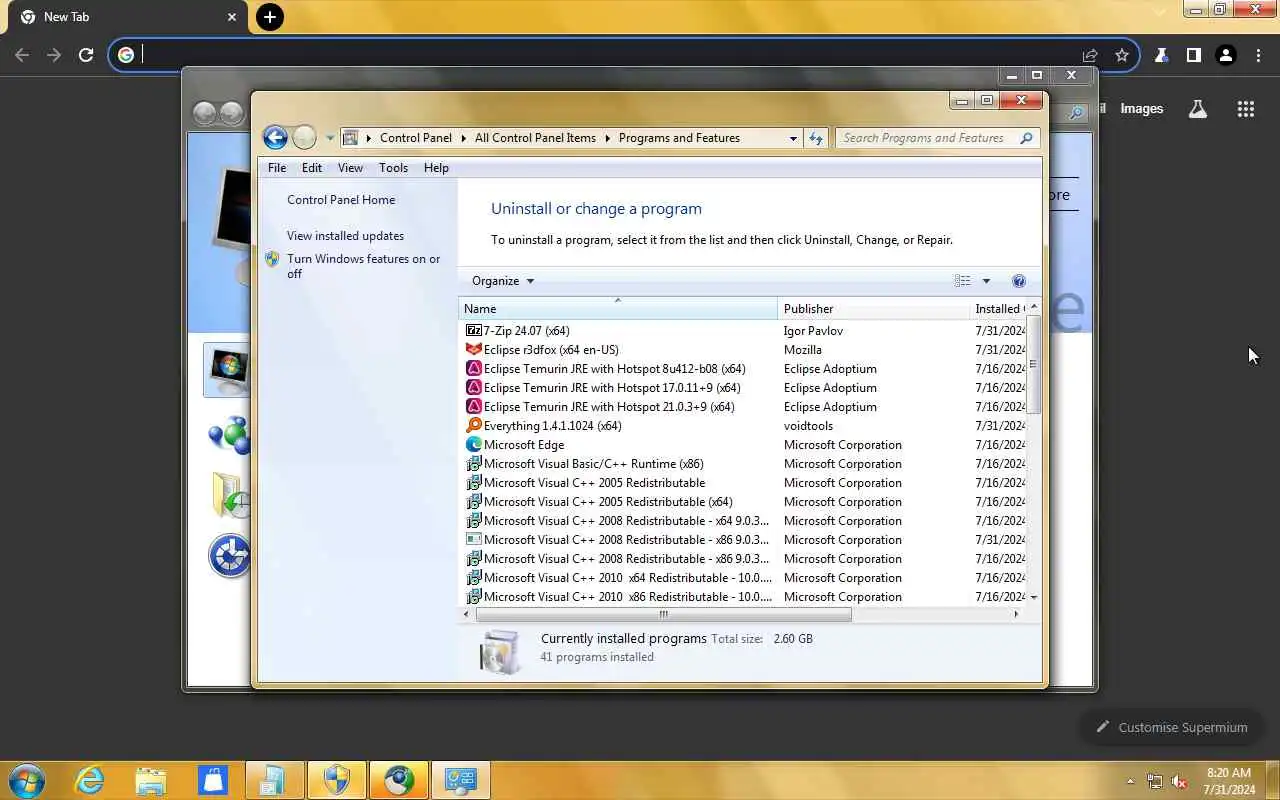Open Turn Windows features on or off
The width and height of the screenshot is (1280, 800).
tap(363, 266)
